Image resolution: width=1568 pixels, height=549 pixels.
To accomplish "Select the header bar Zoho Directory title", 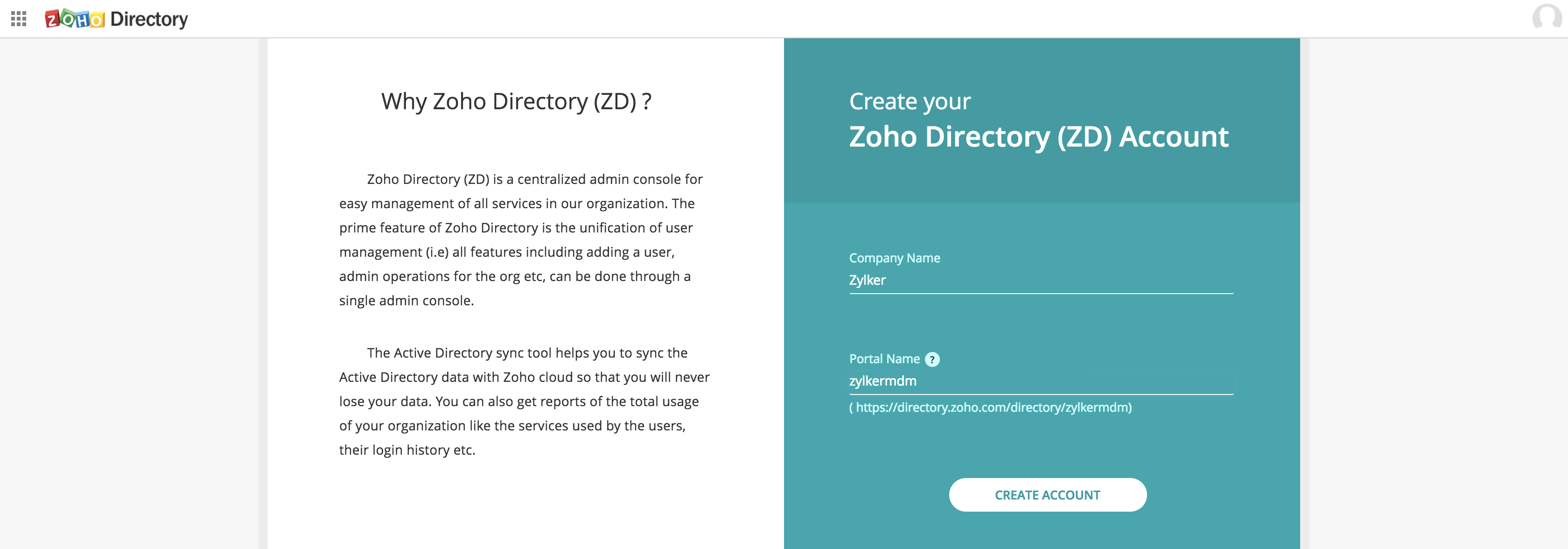I will coord(117,19).
